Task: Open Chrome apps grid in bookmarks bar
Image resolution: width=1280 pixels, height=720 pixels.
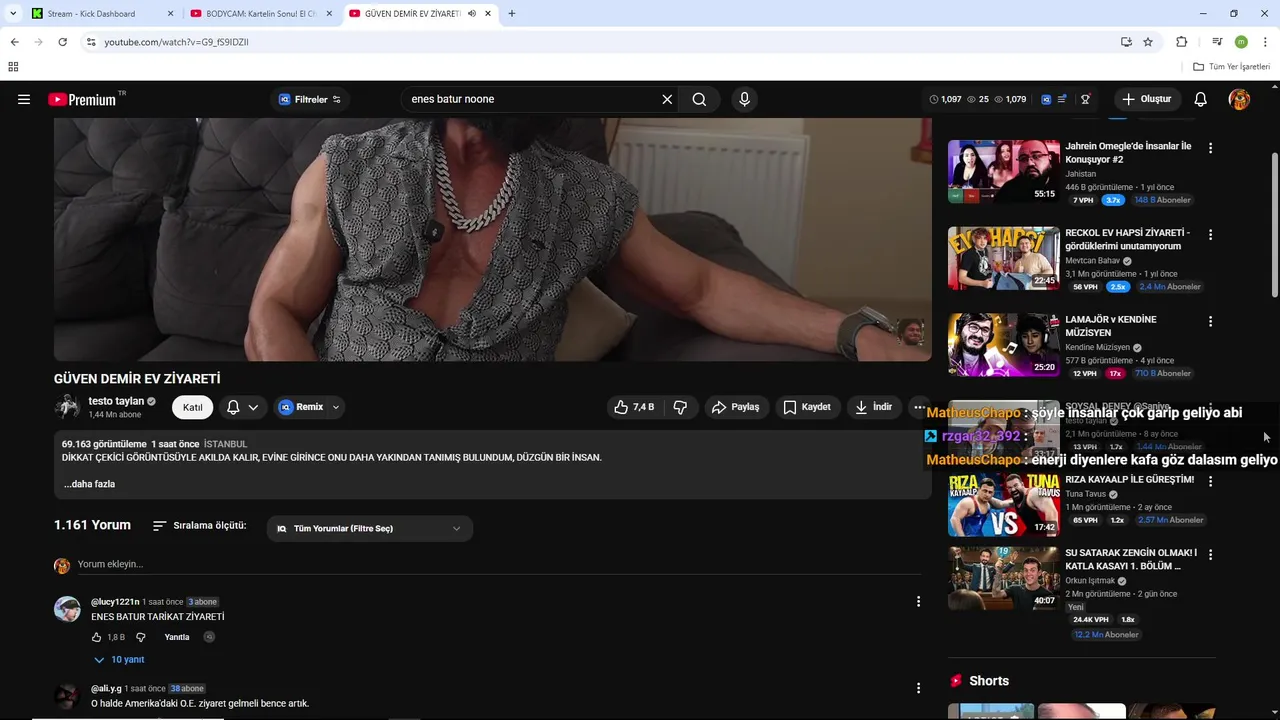Action: (x=13, y=67)
